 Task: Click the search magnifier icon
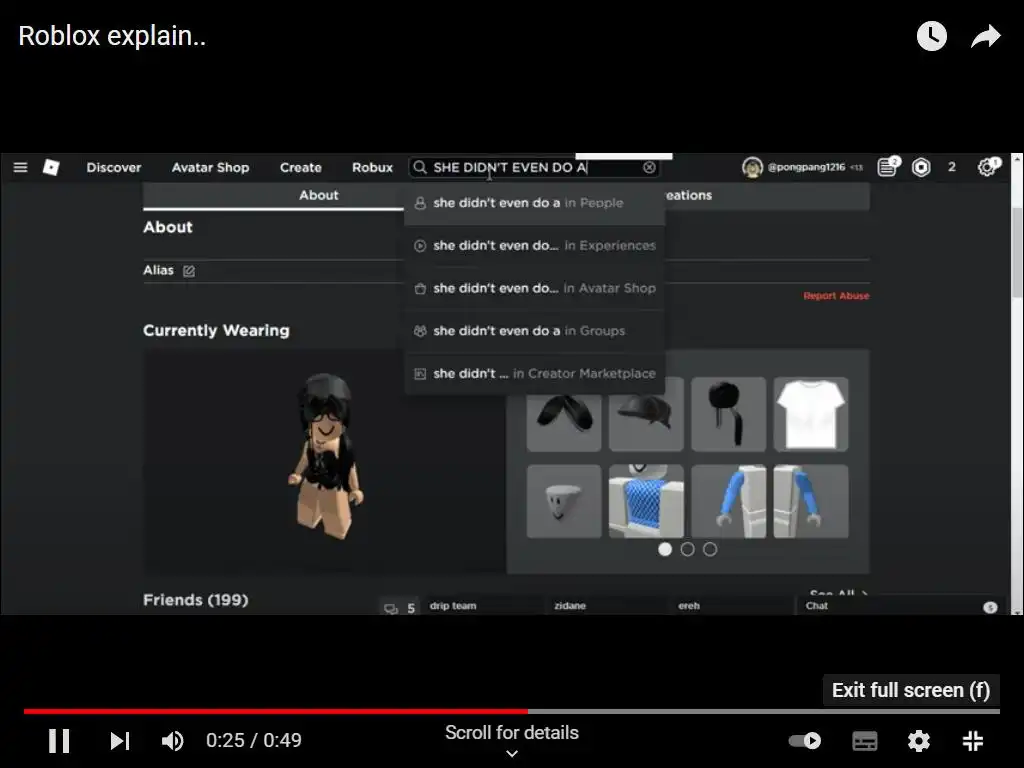pos(420,167)
